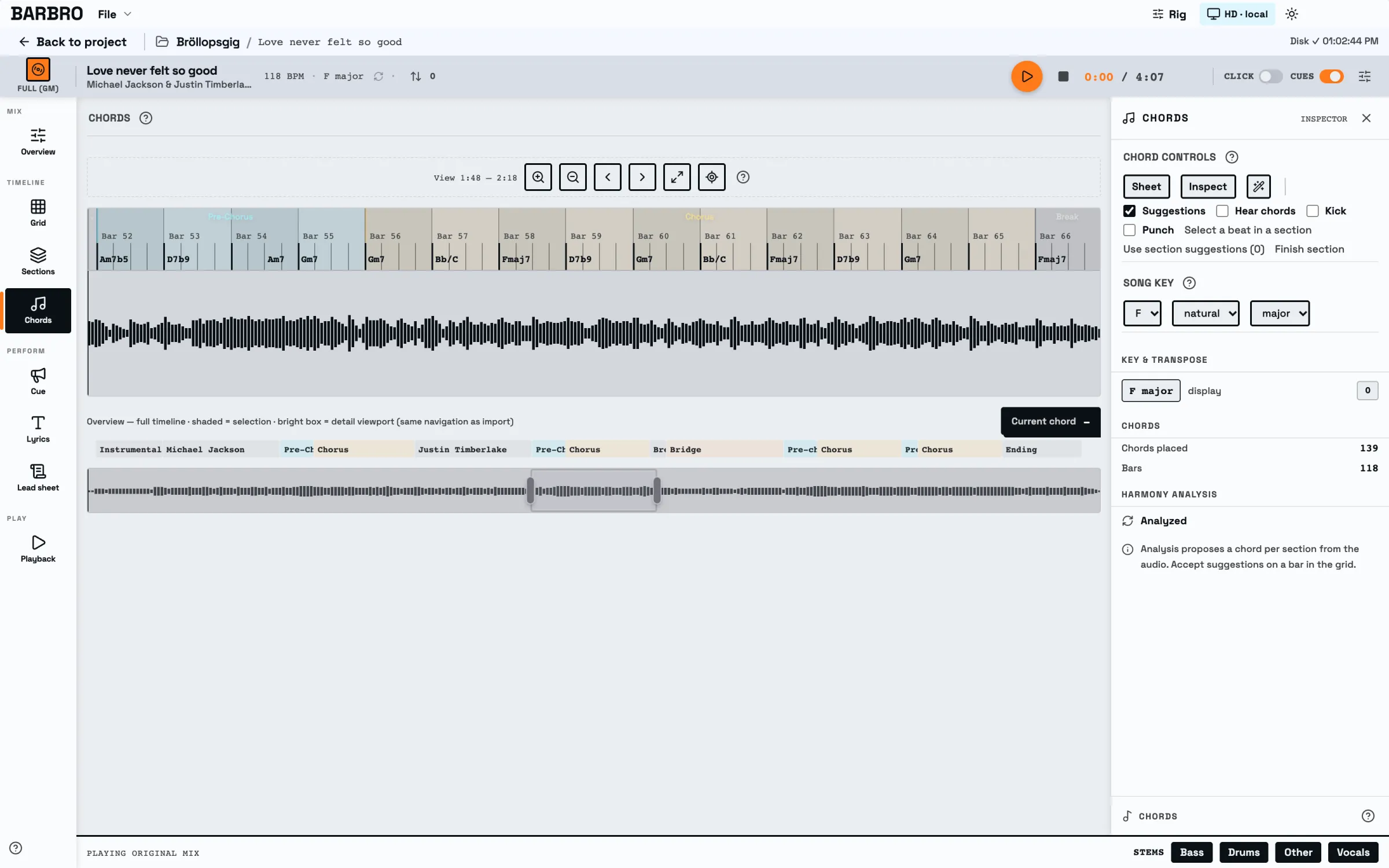Image resolution: width=1389 pixels, height=868 pixels.
Task: Switch theme with the sun icon
Action: [1292, 14]
